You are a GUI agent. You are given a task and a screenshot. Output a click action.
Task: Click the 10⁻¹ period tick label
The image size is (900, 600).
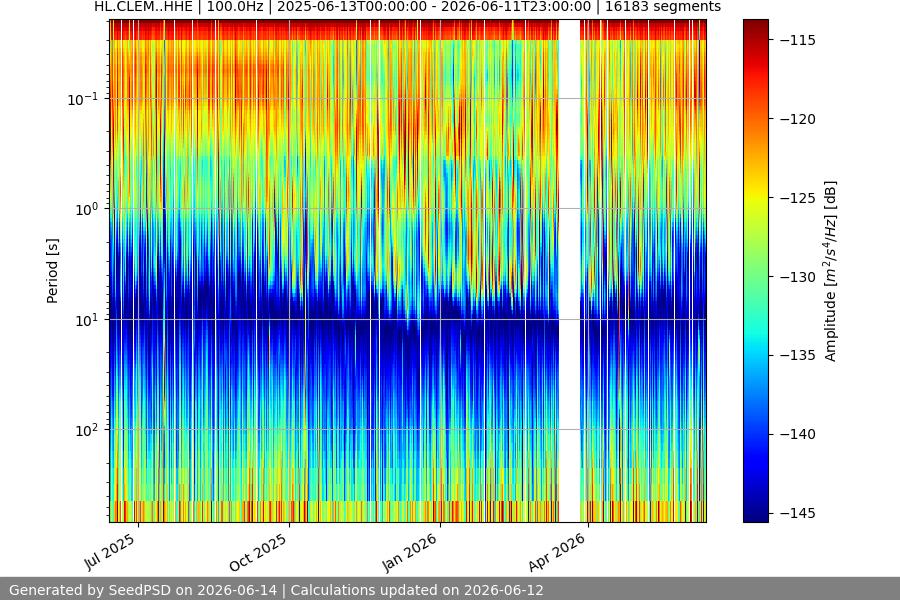pyautogui.click(x=83, y=99)
